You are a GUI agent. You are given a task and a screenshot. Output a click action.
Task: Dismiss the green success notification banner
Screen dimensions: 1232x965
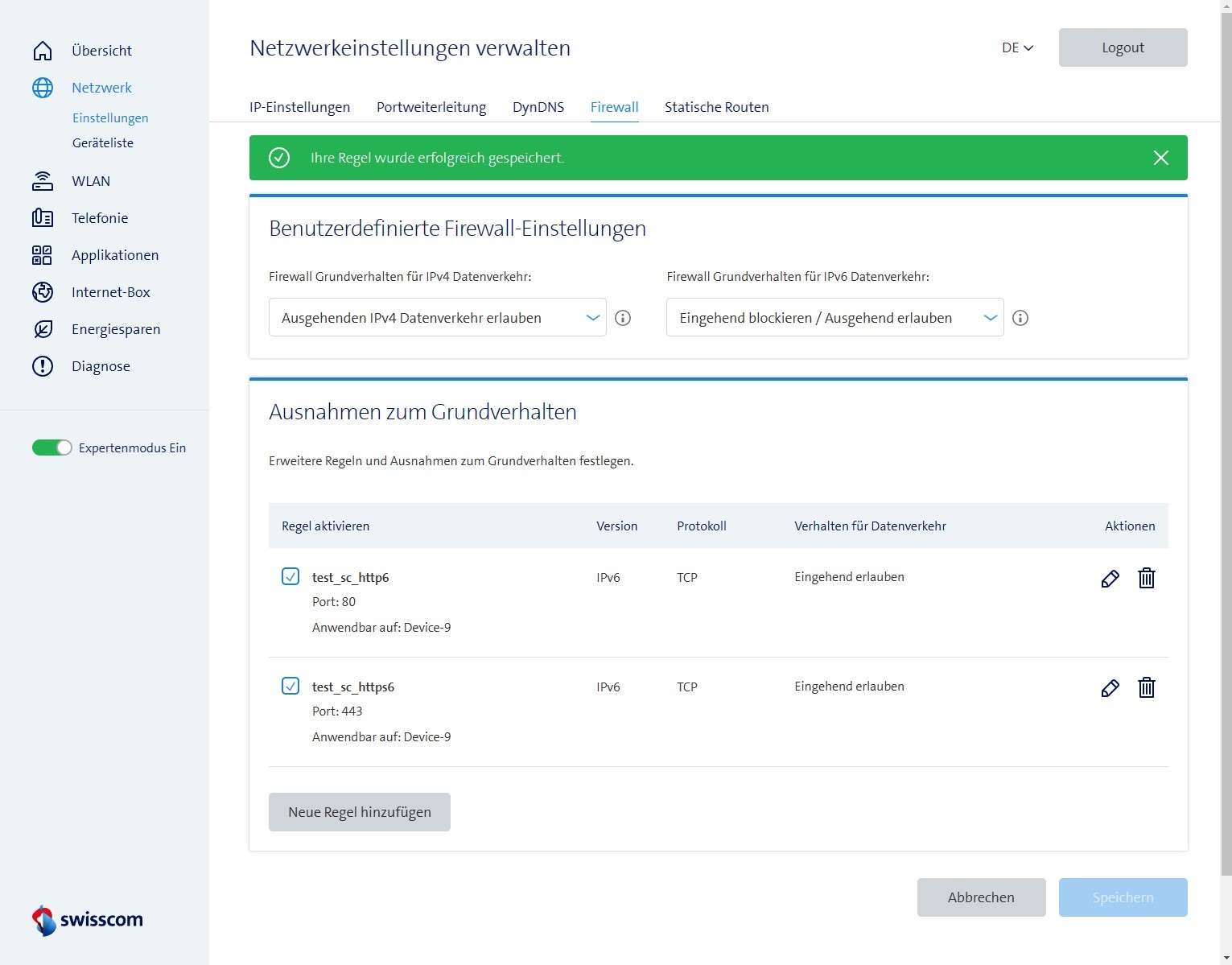point(1160,158)
